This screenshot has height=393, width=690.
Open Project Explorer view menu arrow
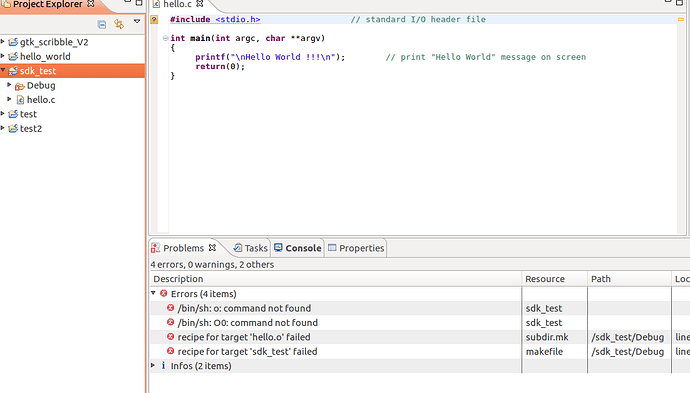[x=137, y=21]
